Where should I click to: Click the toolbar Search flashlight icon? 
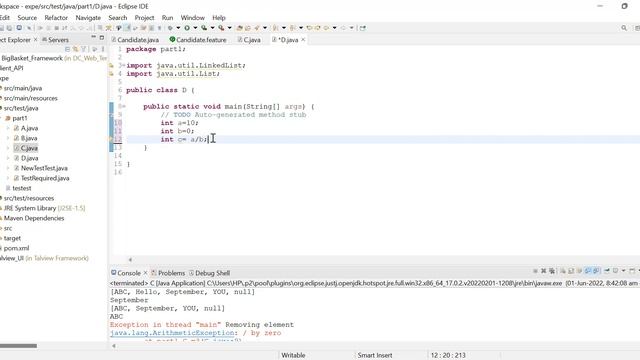pyautogui.click(x=257, y=28)
